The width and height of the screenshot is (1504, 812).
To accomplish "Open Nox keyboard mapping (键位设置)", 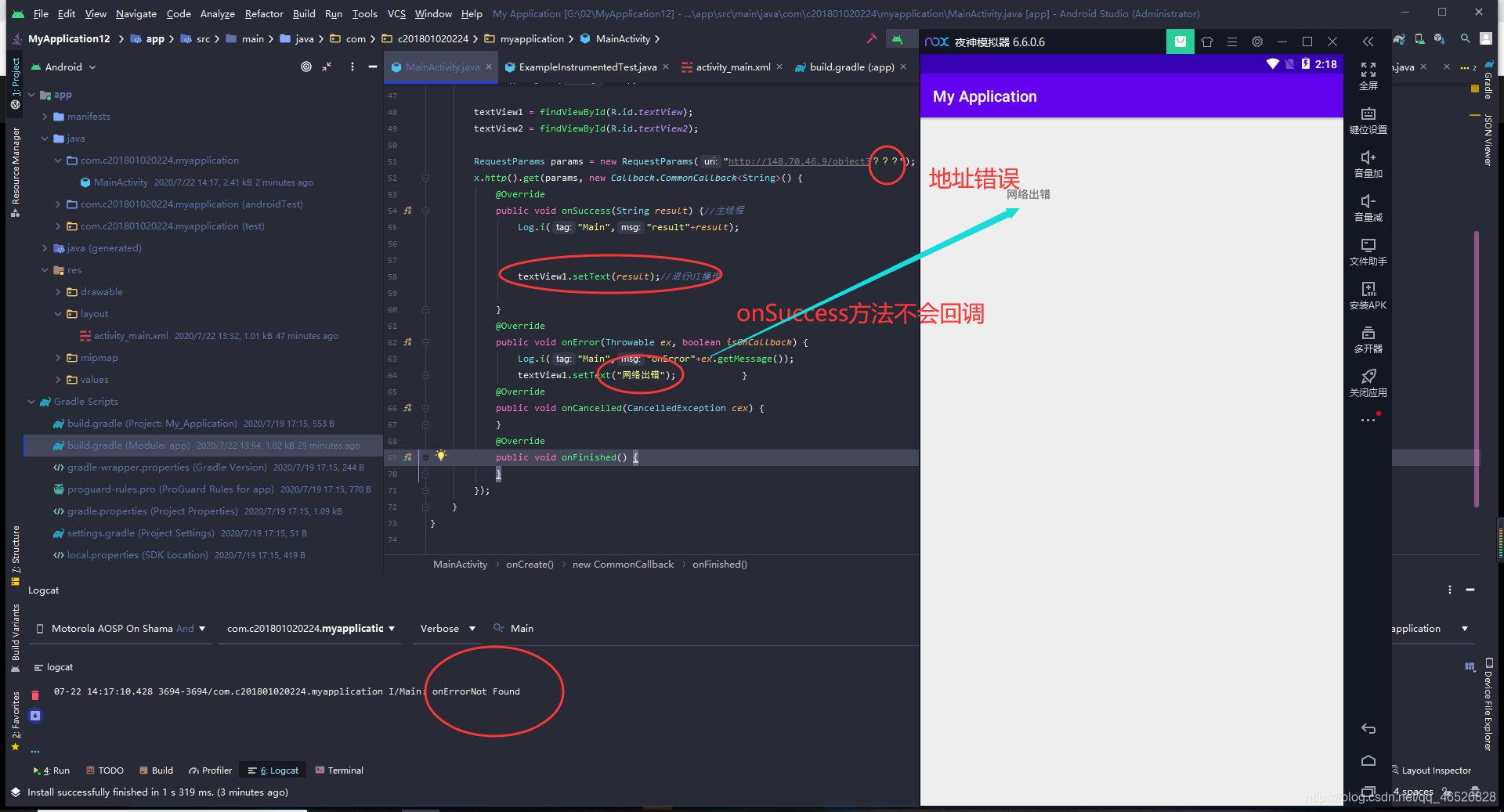I will [1368, 114].
